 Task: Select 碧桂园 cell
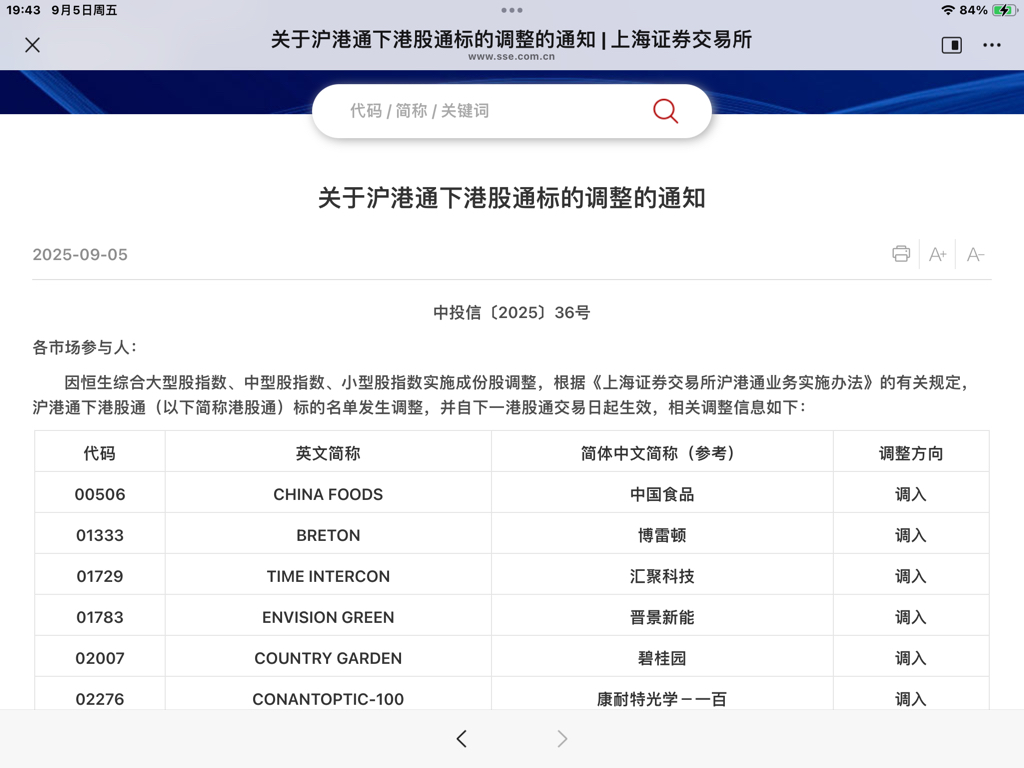pos(662,658)
